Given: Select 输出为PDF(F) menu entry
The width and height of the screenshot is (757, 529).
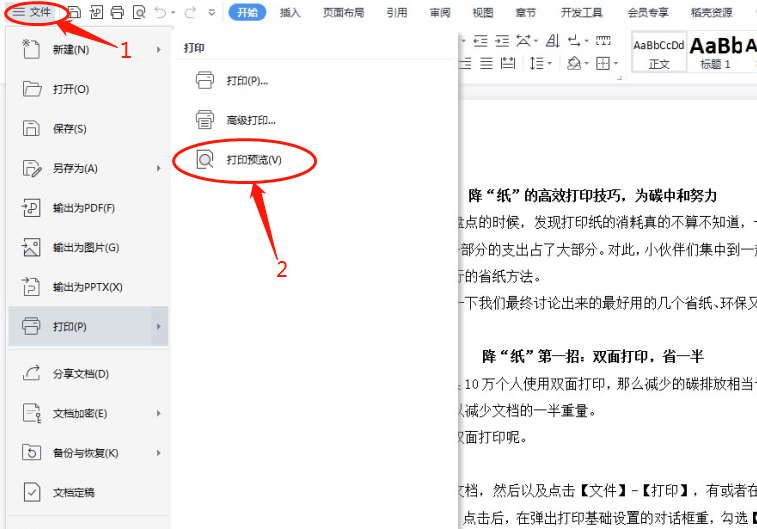Looking at the screenshot, I should (84, 208).
